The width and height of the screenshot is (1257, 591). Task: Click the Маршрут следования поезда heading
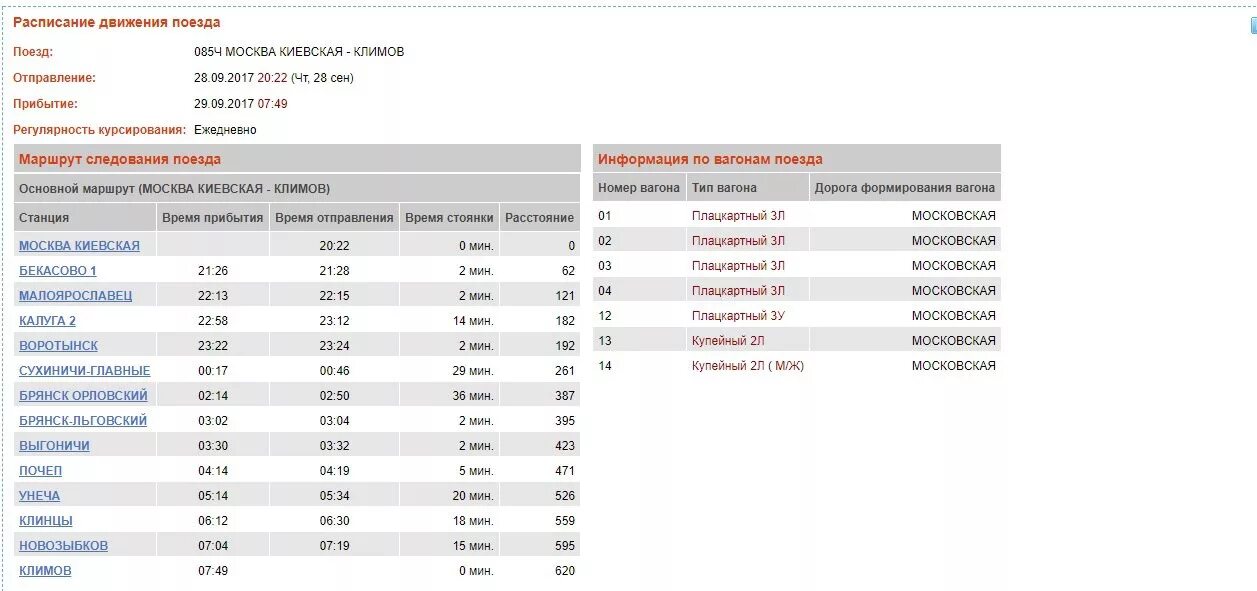click(x=120, y=159)
